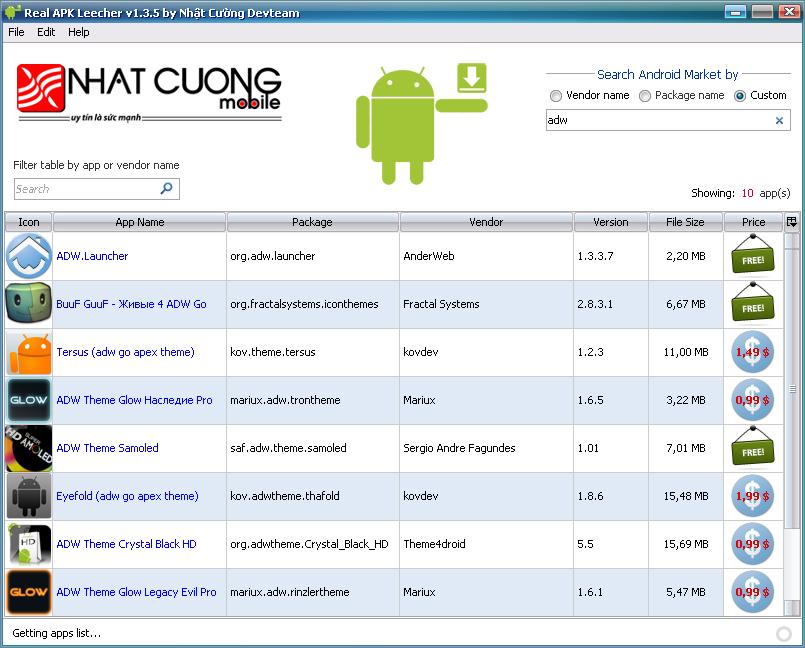This screenshot has height=648, width=805.
Task: Click the Crystal Black HD theme icon
Action: click(x=29, y=544)
